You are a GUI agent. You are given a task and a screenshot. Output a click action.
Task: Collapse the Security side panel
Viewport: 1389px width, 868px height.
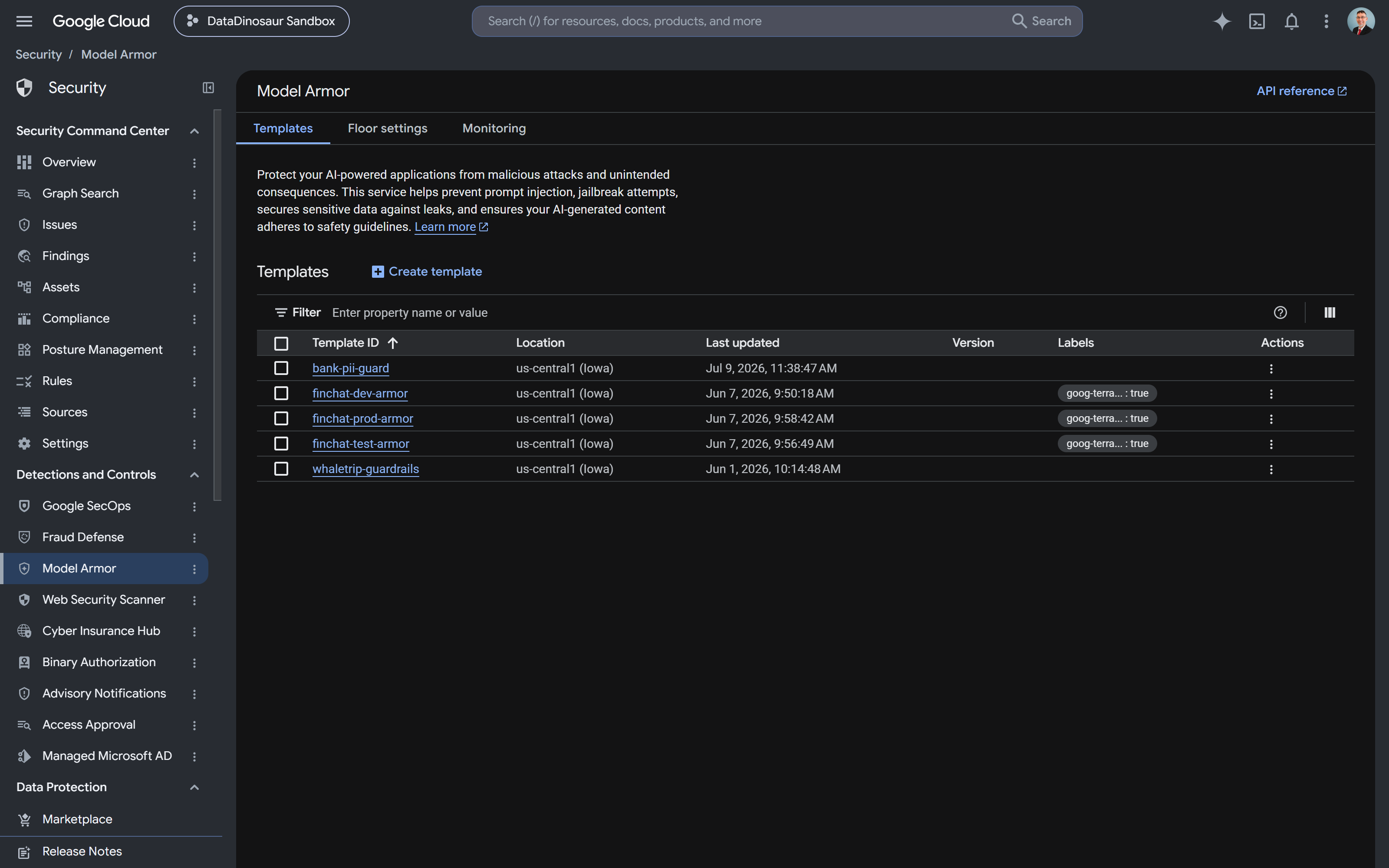tap(208, 88)
